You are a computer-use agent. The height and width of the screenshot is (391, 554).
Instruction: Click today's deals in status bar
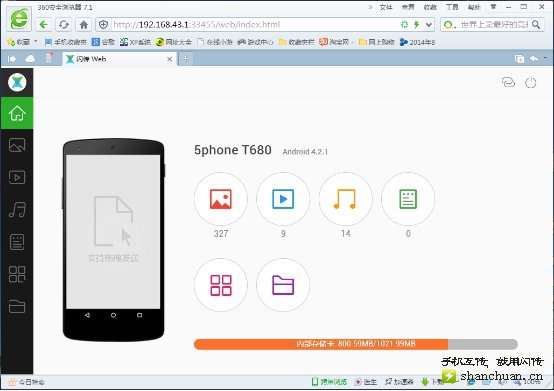[26, 382]
